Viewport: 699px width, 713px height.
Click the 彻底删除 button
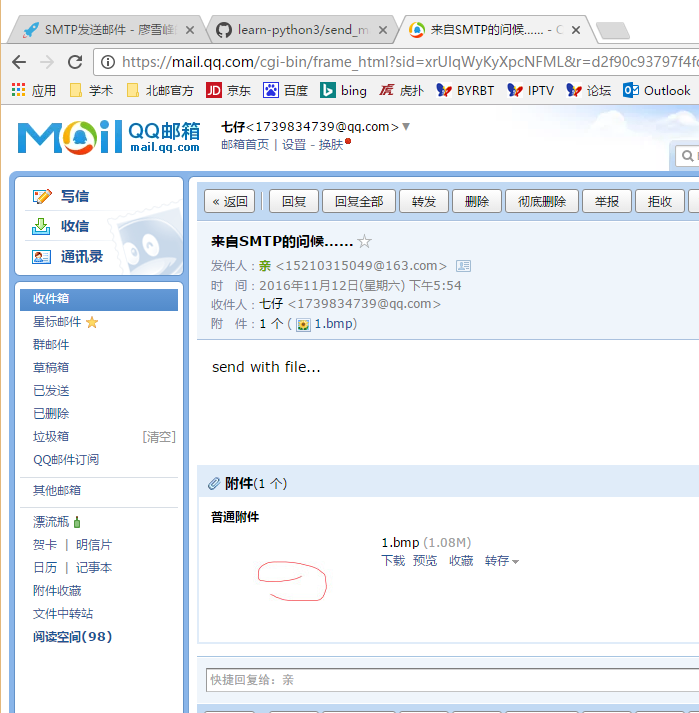(x=541, y=201)
